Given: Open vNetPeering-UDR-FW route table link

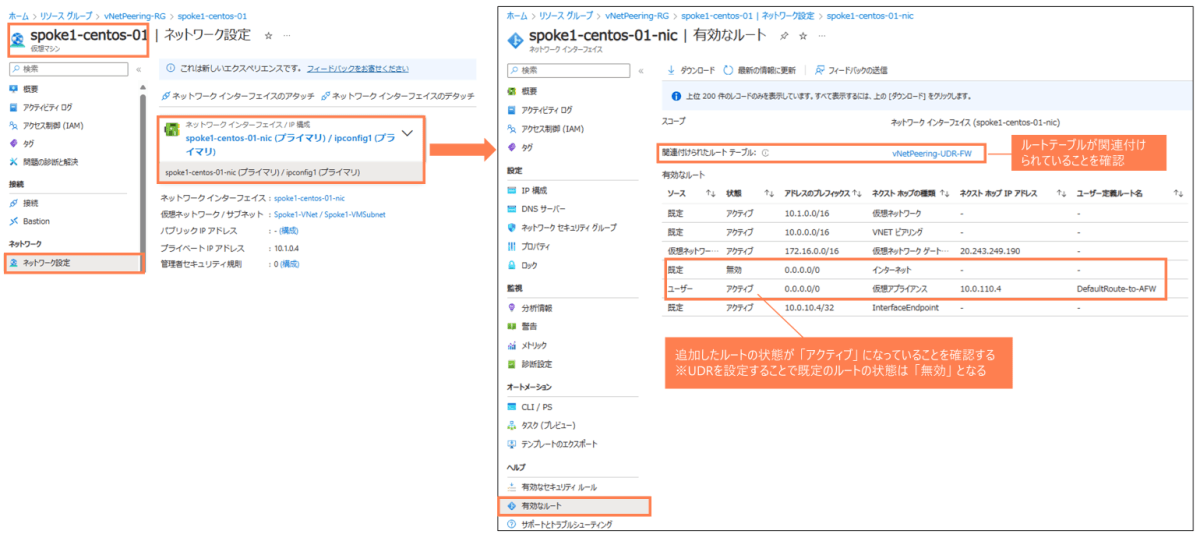Looking at the screenshot, I should point(931,154).
